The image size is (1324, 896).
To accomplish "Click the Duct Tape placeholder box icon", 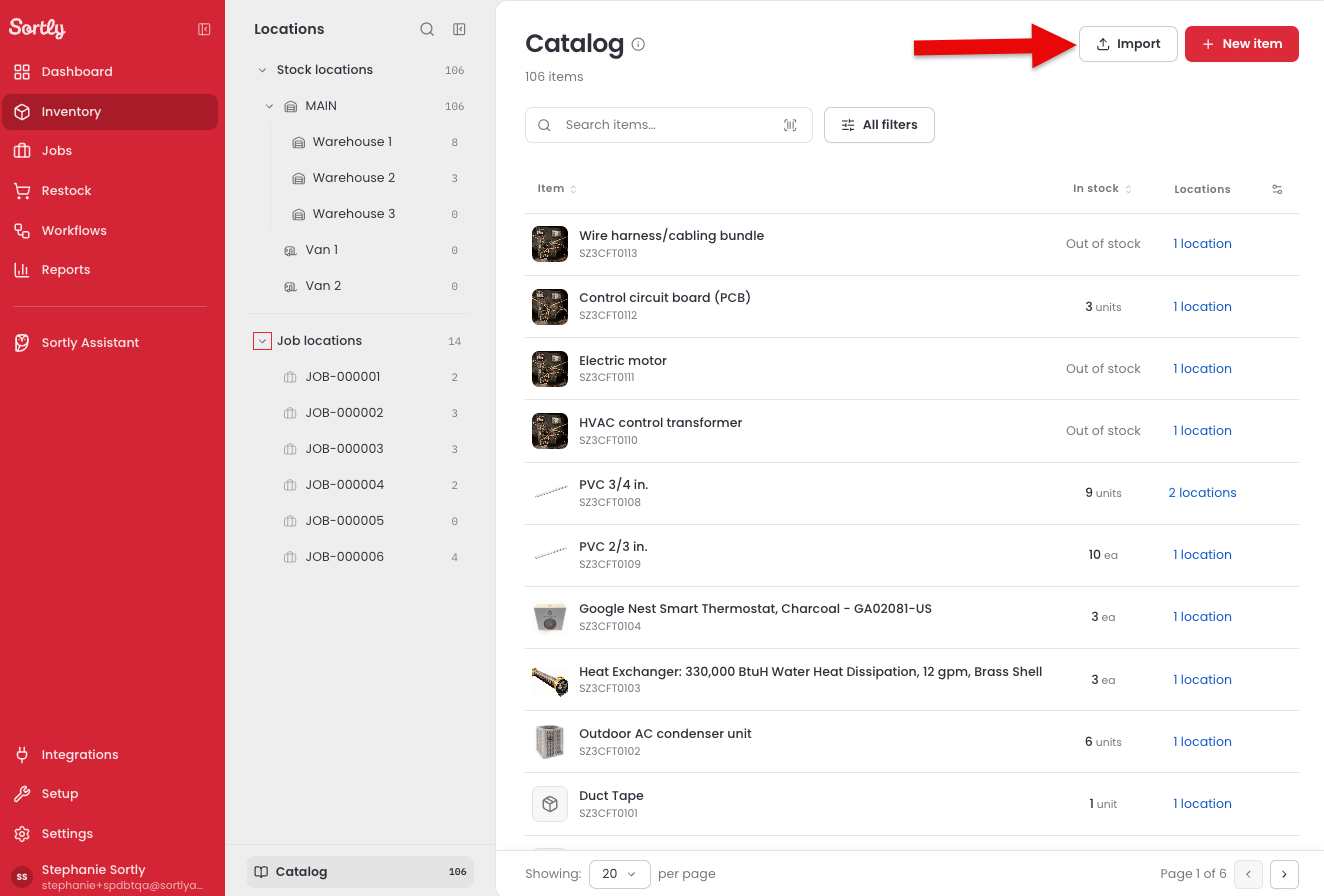I will click(x=550, y=804).
